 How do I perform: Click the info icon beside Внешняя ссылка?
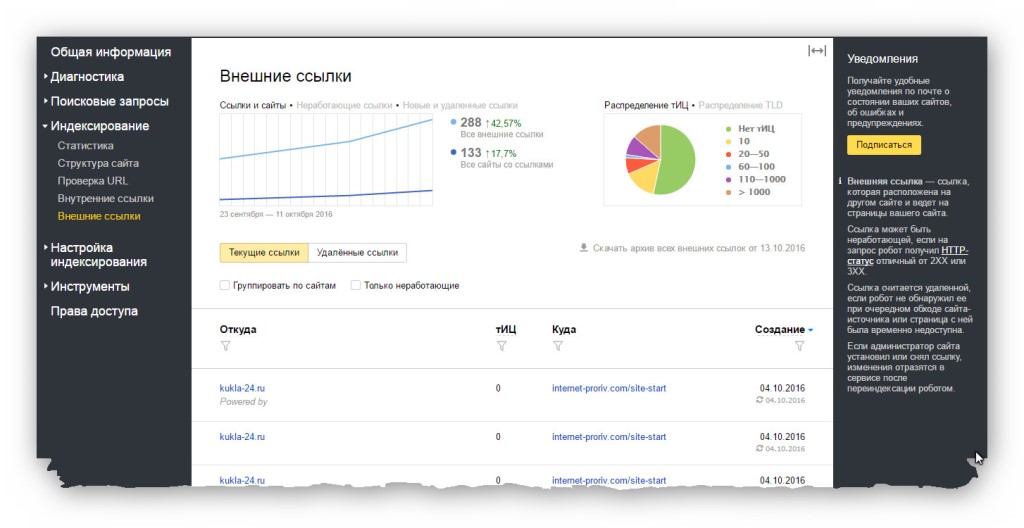840,181
